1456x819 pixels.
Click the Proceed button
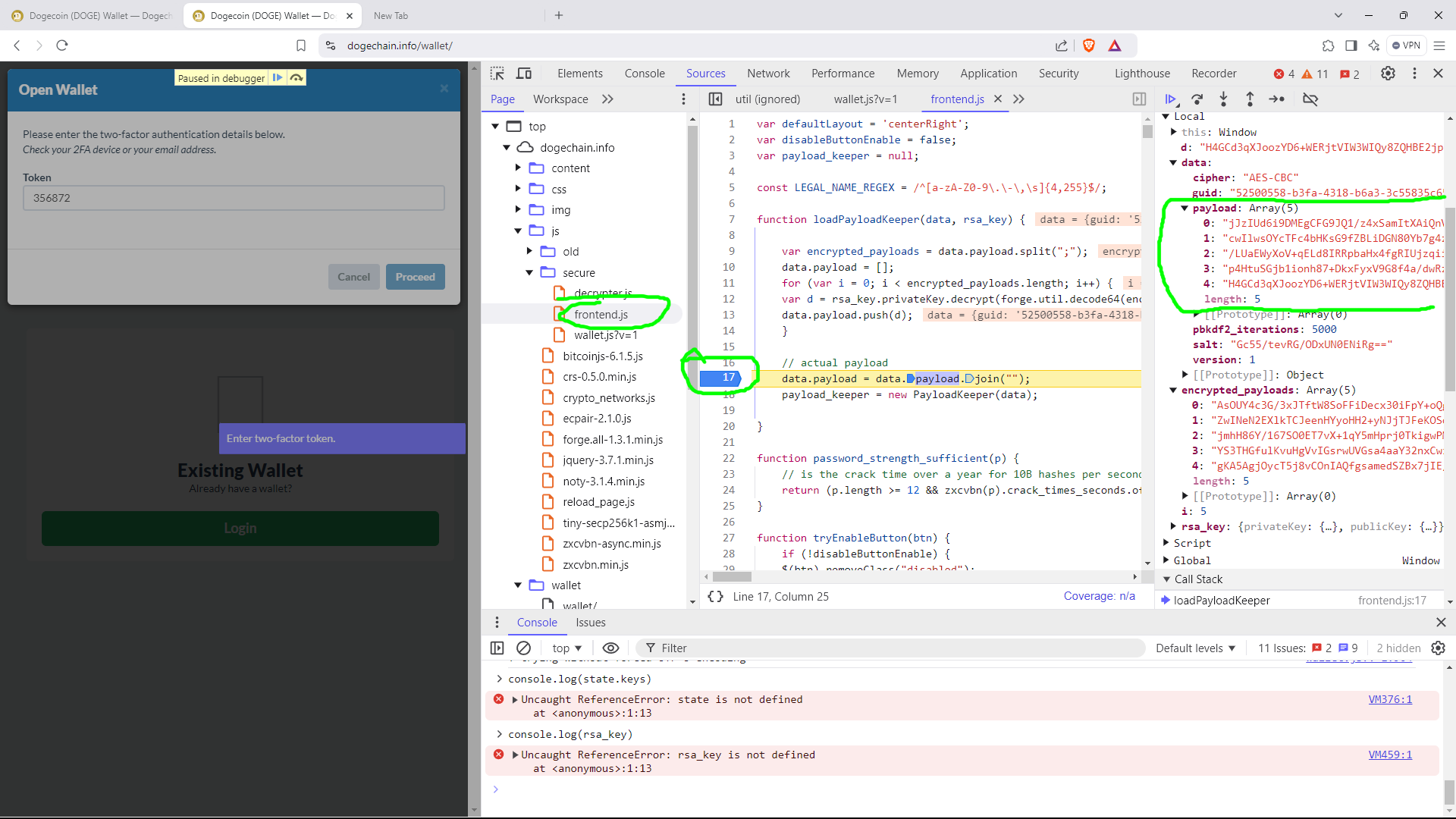pyautogui.click(x=415, y=277)
